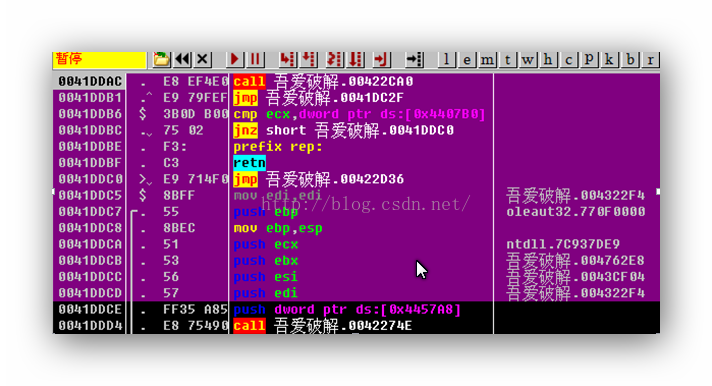Screen dimensions: 712x386
Task: Select address 0041DDBC
Action: [90, 130]
